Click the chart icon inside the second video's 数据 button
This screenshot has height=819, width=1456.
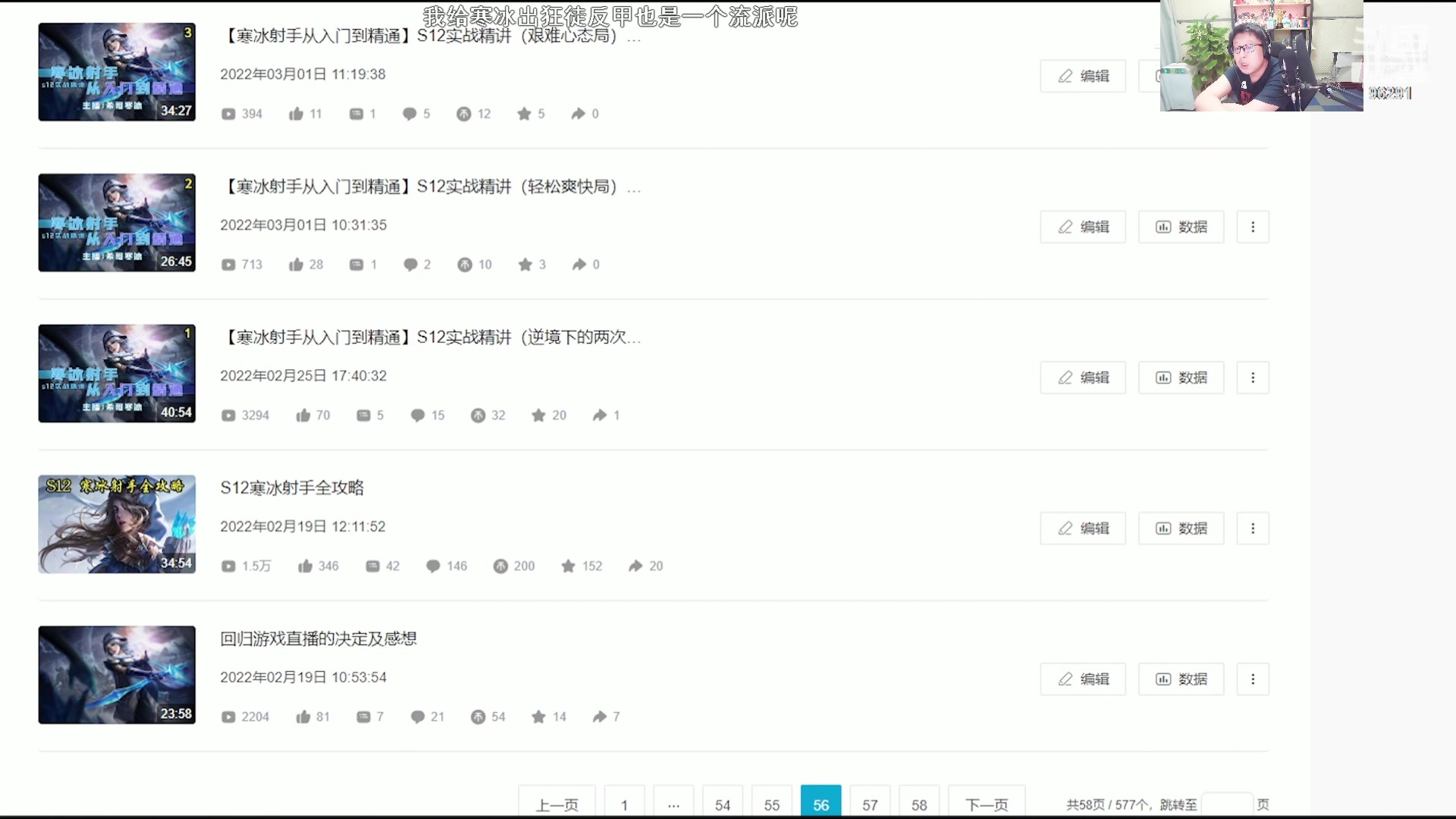[1163, 227]
